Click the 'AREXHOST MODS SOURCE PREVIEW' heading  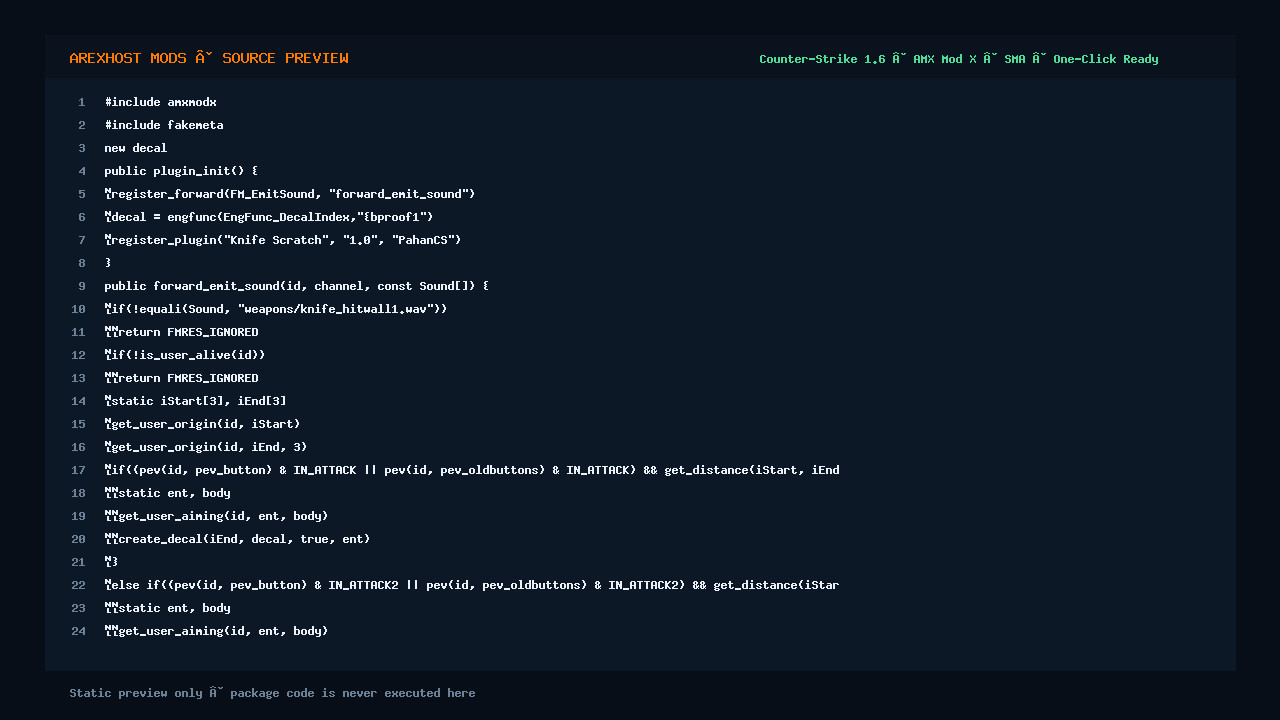(209, 59)
